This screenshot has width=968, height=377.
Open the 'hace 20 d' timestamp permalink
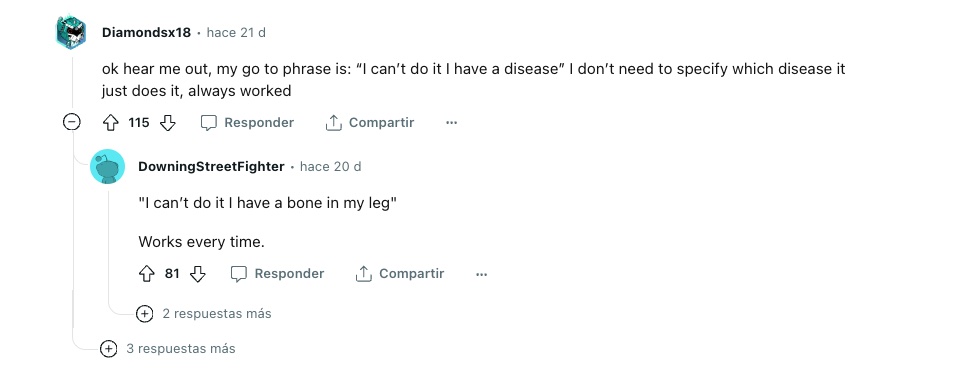click(x=331, y=167)
